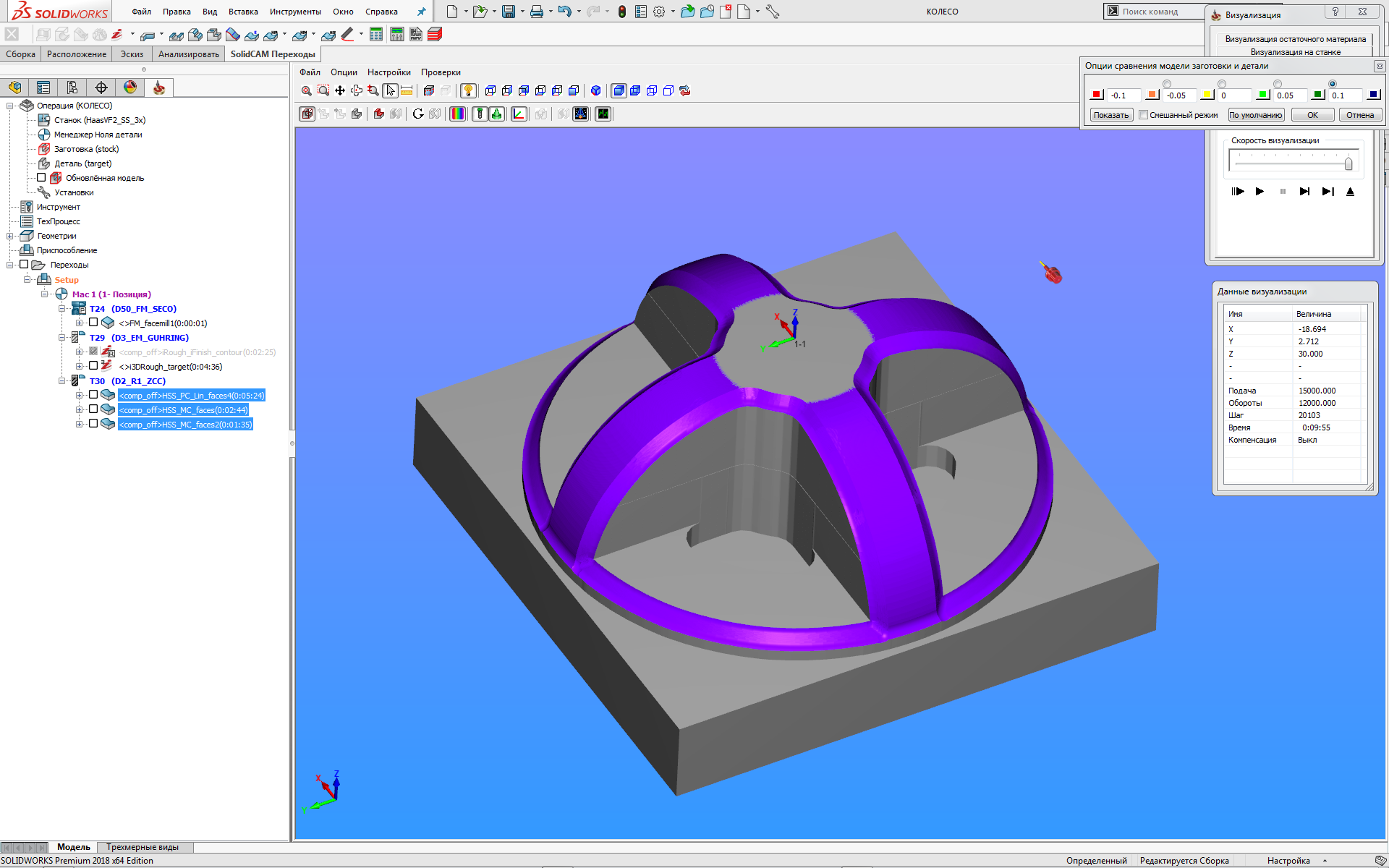This screenshot has width=1389, height=868.
Task: Collapse the T30 (D2_R1_ZCC) tool node
Action: [x=62, y=380]
